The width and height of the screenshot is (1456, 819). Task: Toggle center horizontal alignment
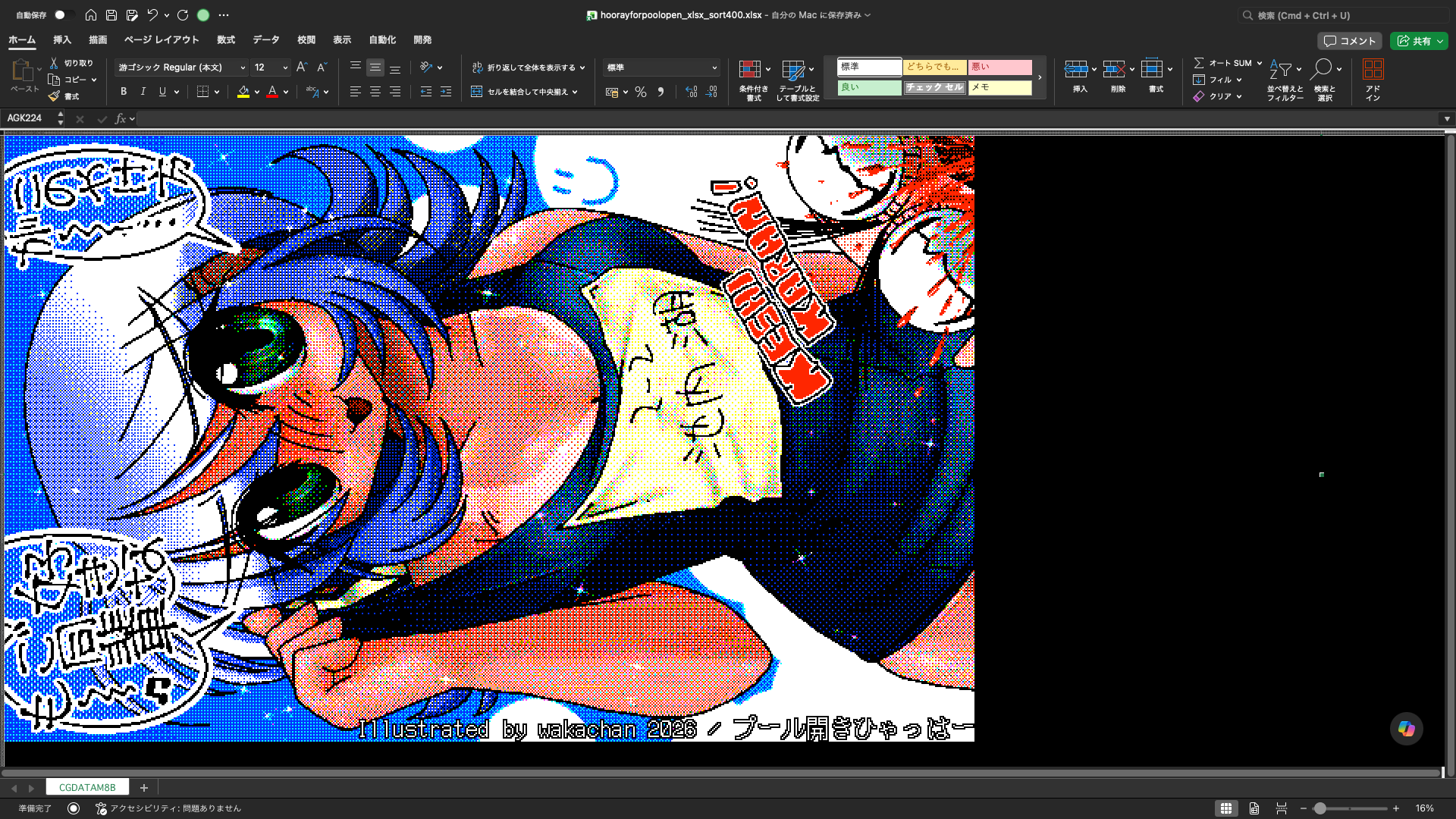tap(375, 92)
